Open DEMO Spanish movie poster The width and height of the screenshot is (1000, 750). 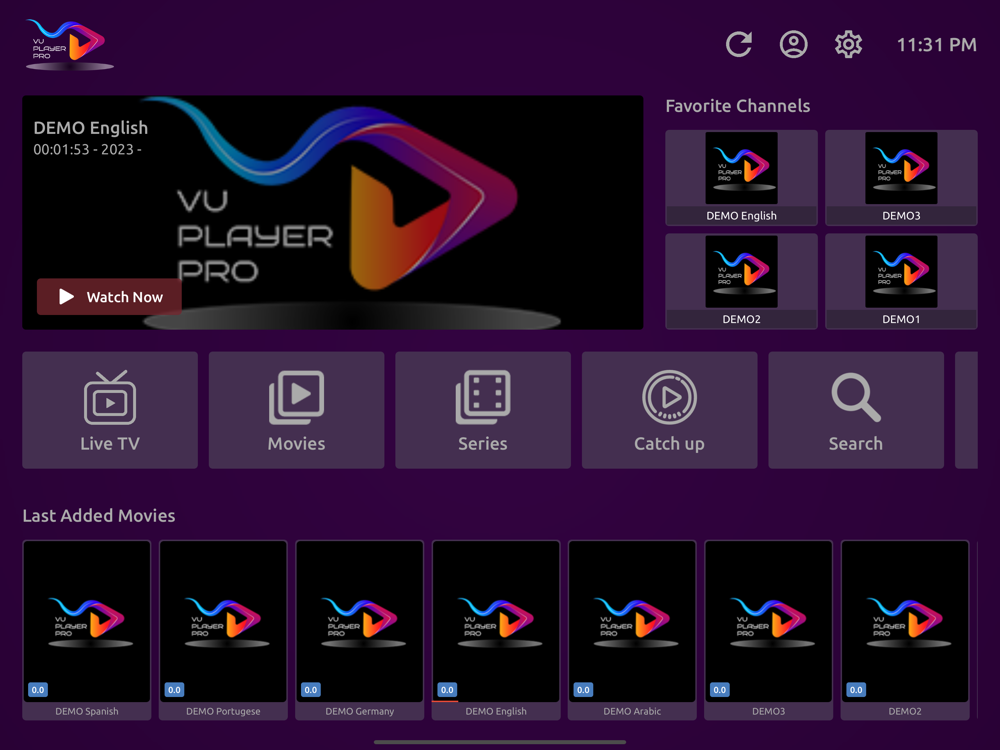pos(87,630)
